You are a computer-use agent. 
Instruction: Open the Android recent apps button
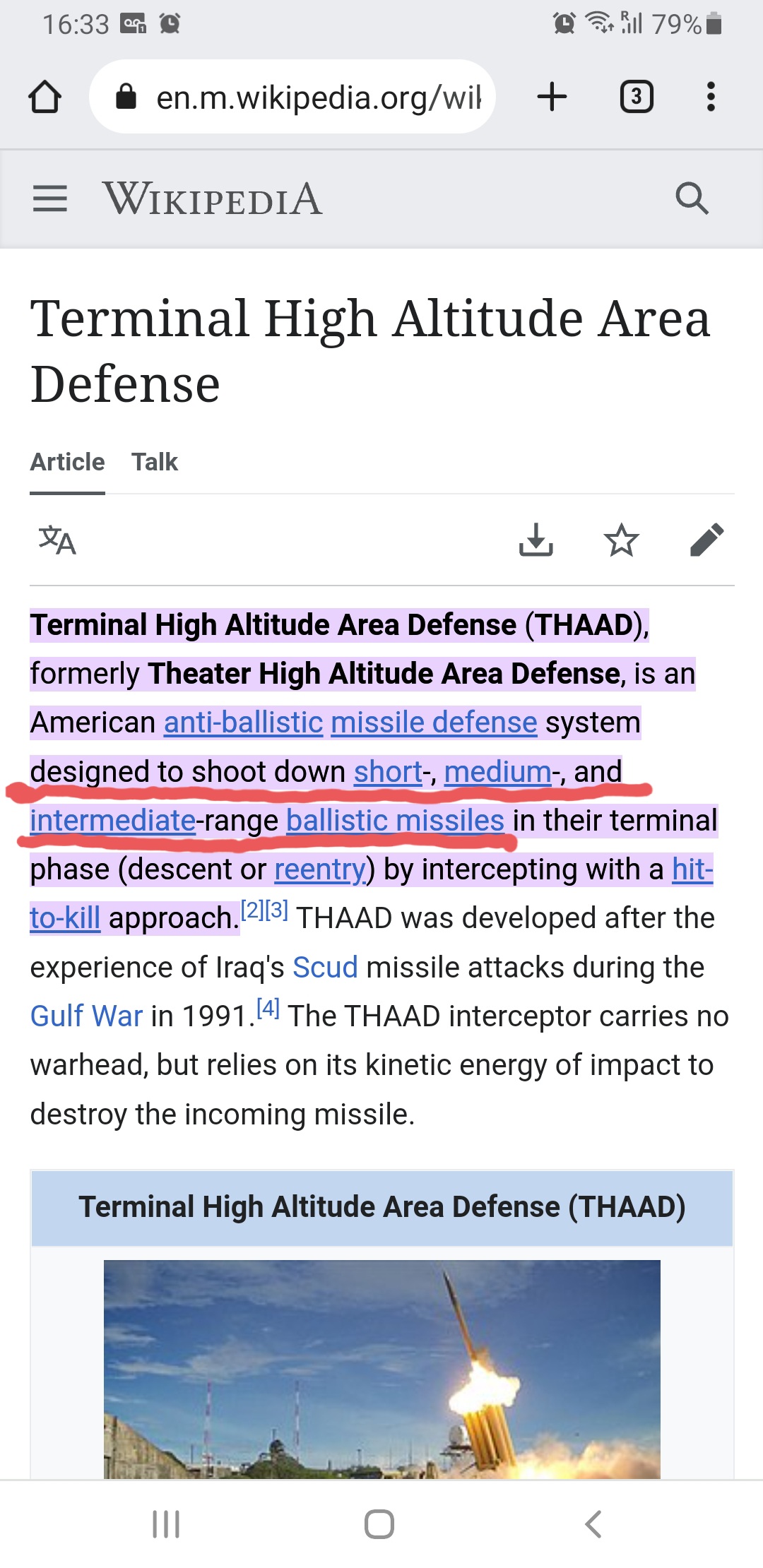[x=167, y=1524]
